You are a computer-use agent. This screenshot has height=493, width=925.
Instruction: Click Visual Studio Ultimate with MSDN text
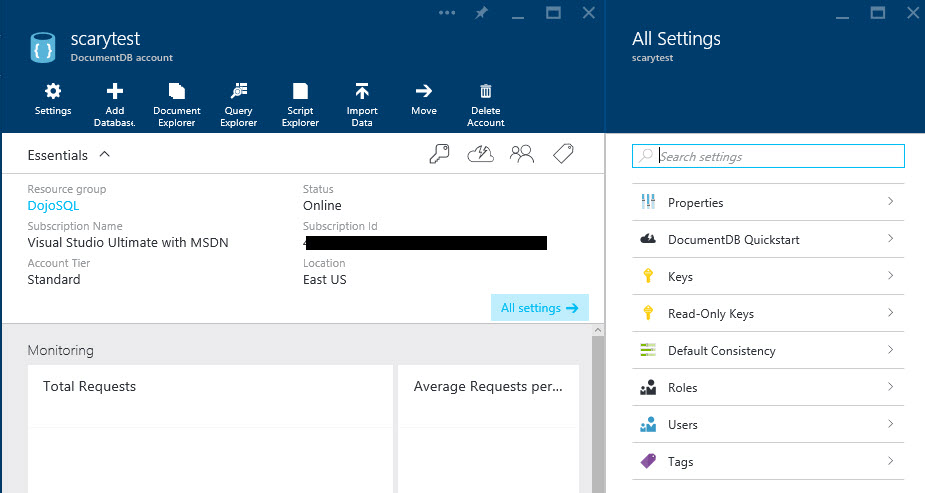click(x=127, y=243)
